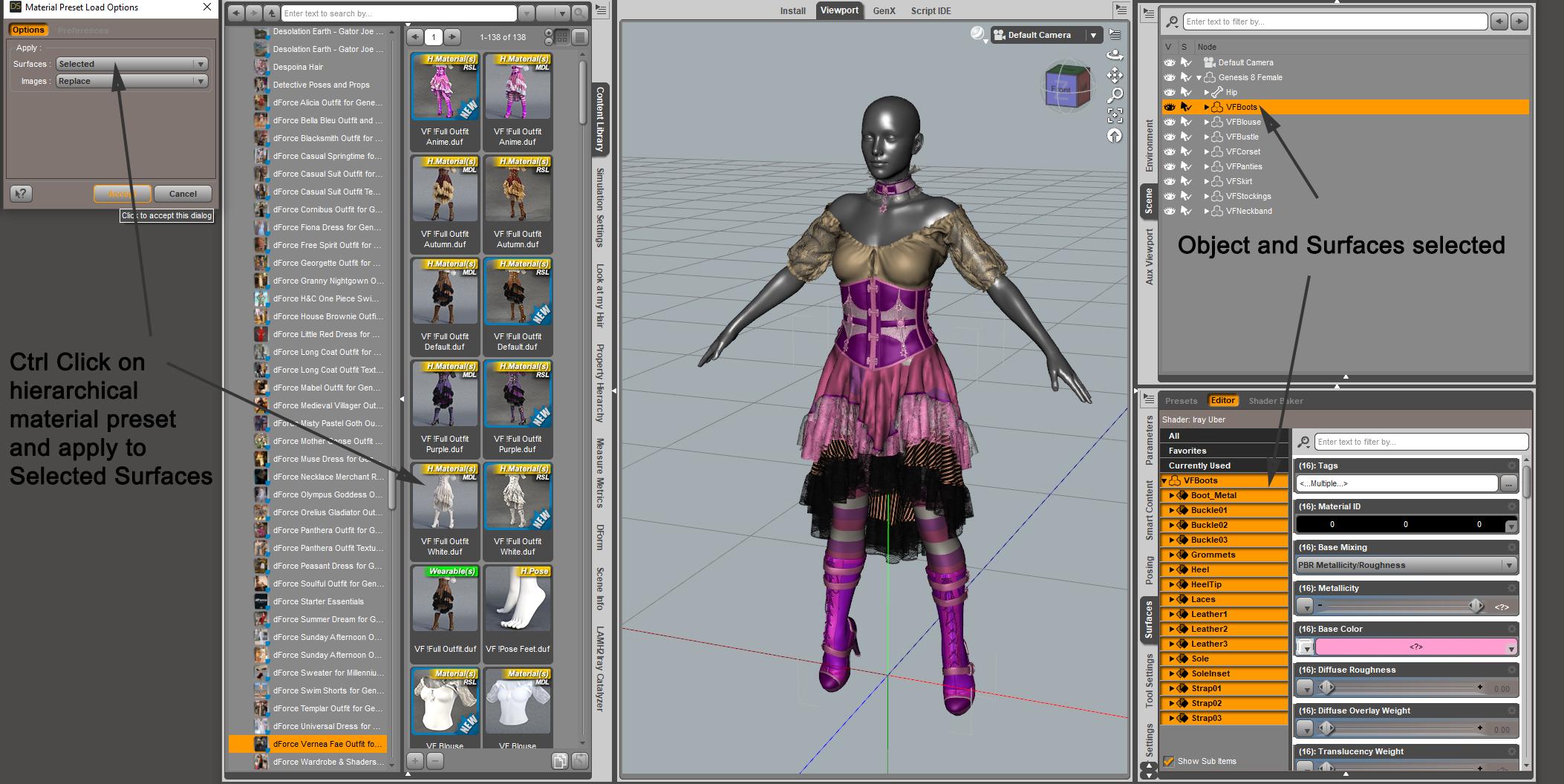Screen dimensions: 1564x784
Task: Switch Content Library to list view
Action: [x=580, y=36]
